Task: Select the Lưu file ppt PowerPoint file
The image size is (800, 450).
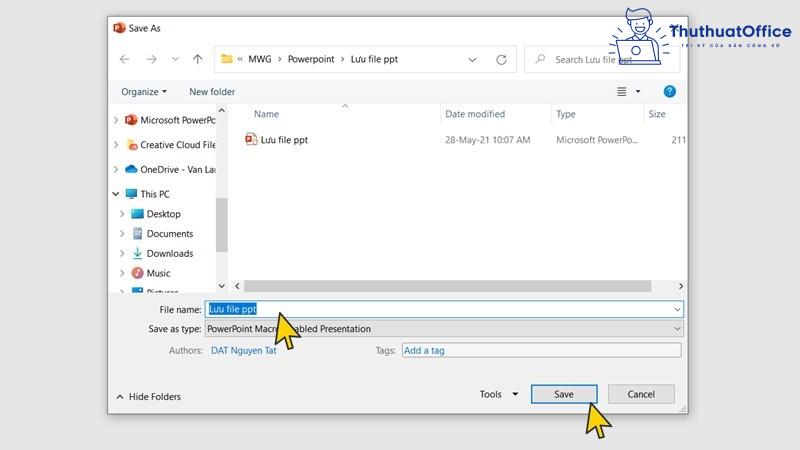Action: pos(283,140)
